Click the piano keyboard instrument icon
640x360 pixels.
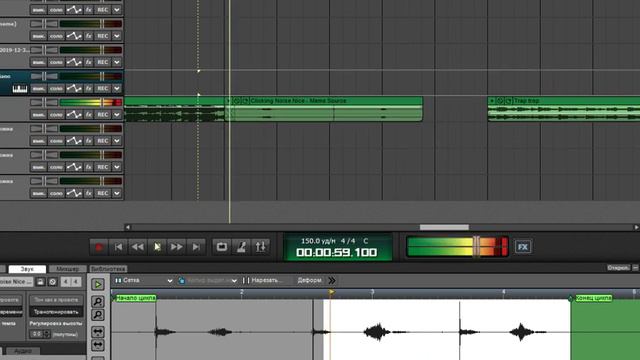tap(20, 89)
